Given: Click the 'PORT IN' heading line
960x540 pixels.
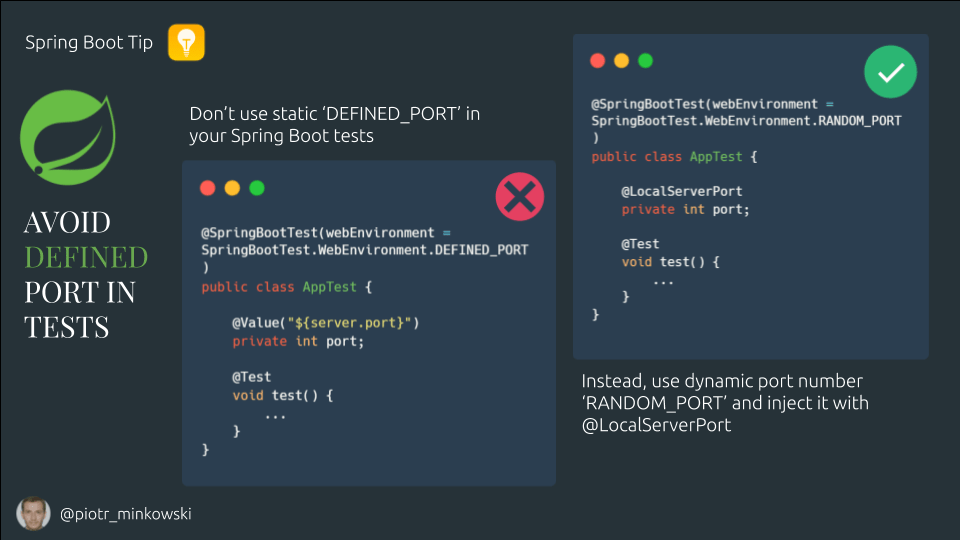Looking at the screenshot, I should click(80, 292).
